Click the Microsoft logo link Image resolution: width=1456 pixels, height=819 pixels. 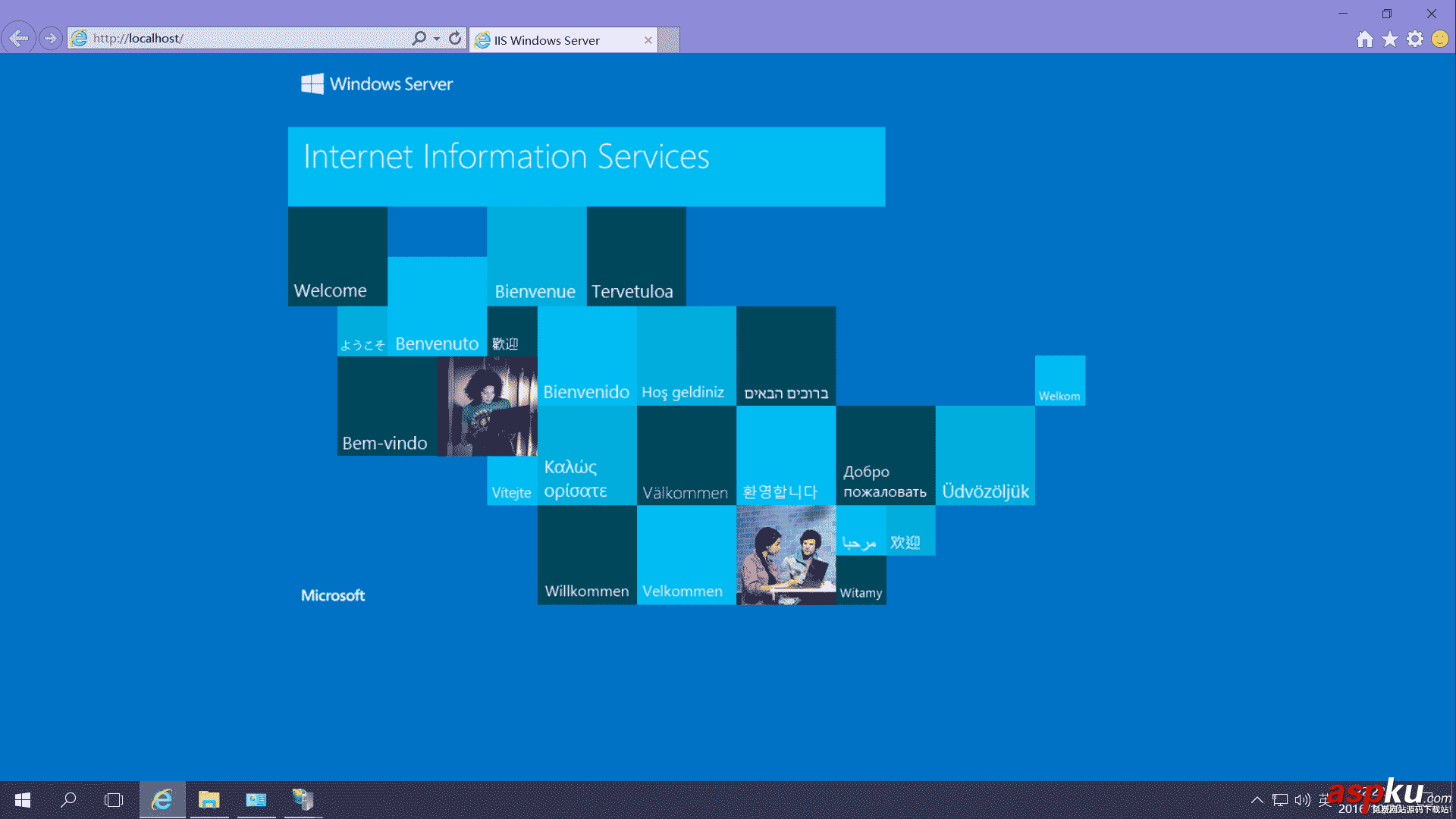tap(333, 595)
